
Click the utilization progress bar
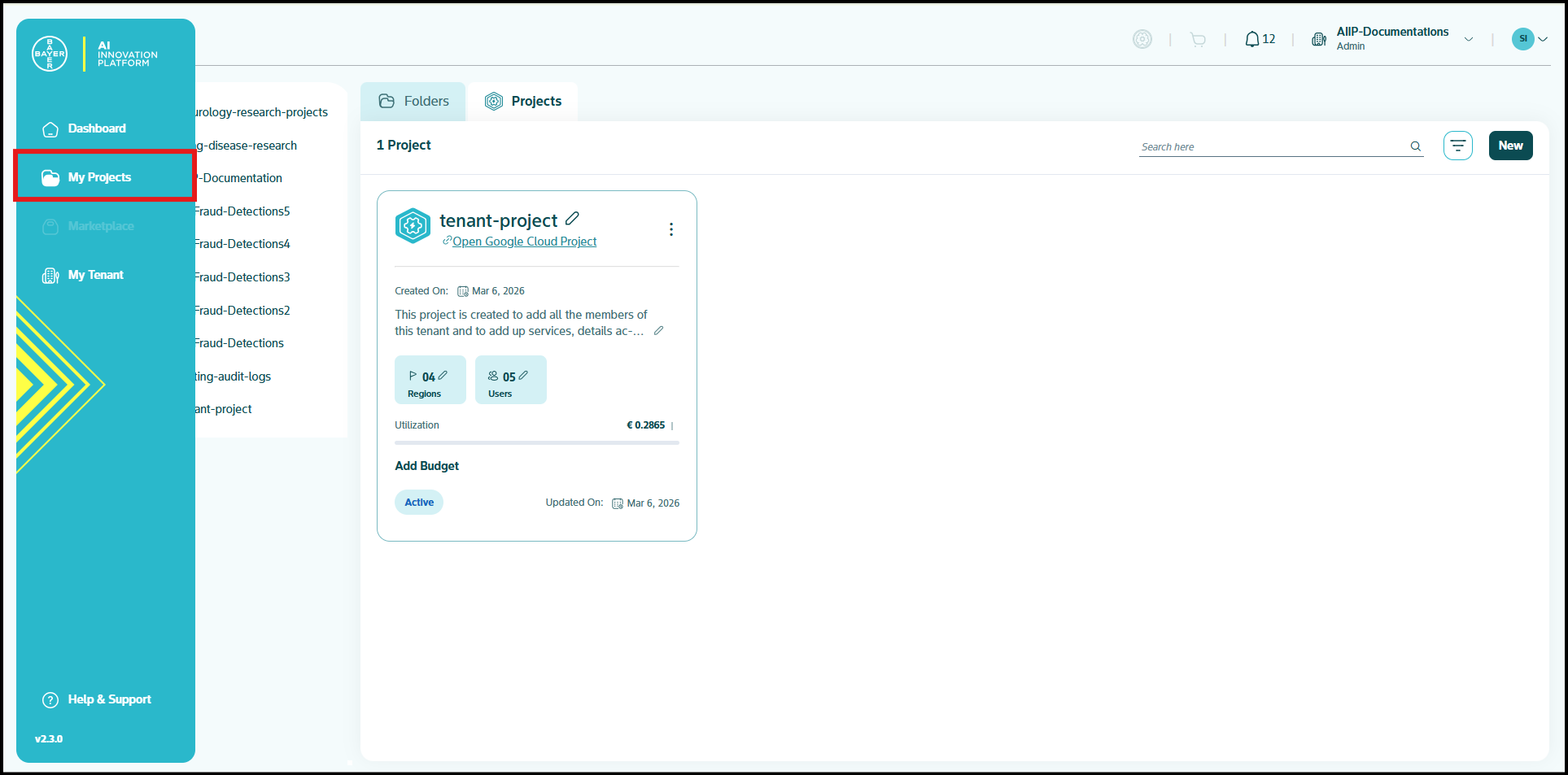536,443
